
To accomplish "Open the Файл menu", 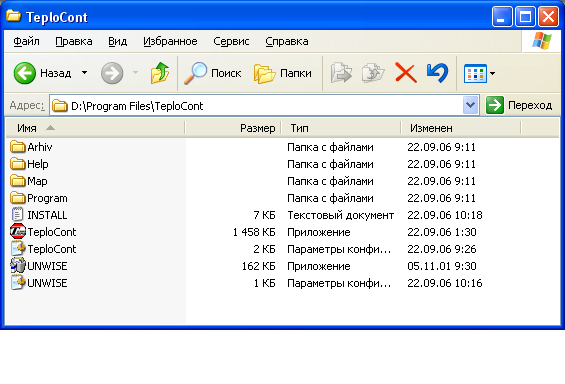I will pos(26,41).
